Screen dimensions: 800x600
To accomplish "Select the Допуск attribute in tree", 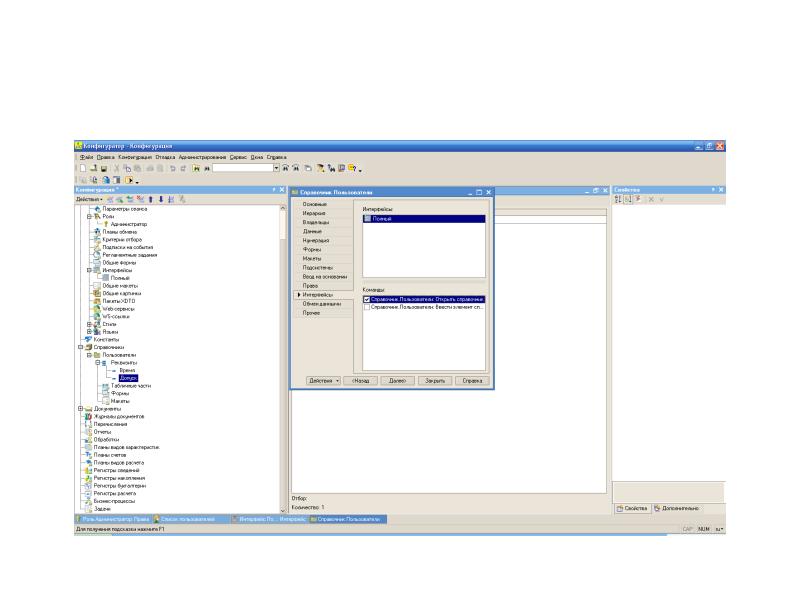I will coord(128,378).
